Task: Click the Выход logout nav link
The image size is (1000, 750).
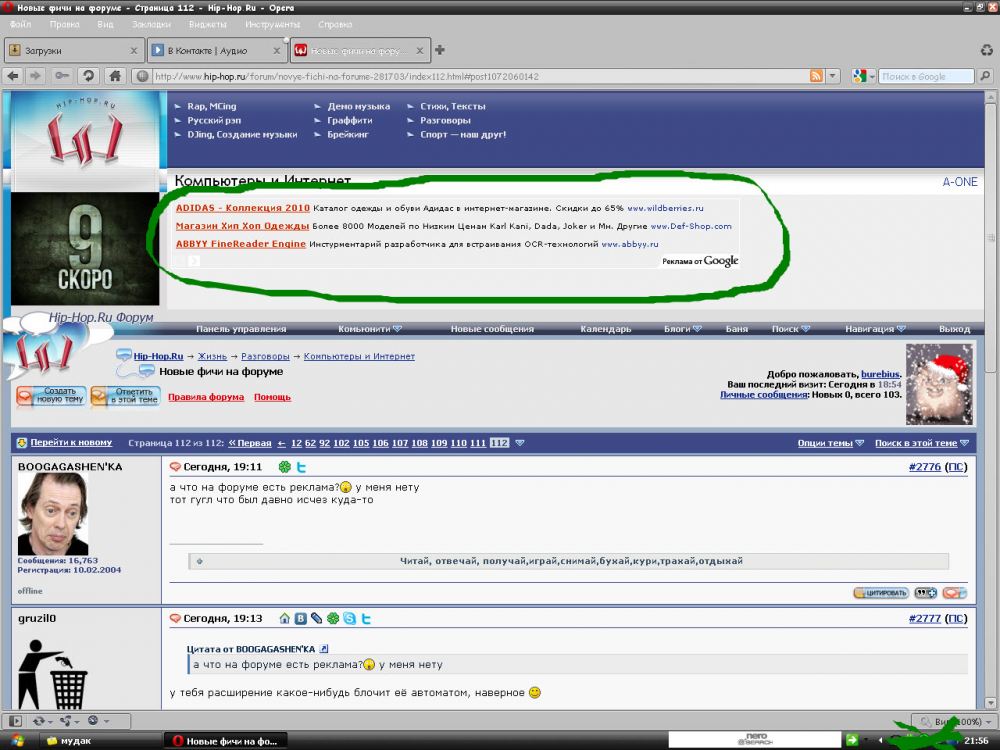Action: (954, 328)
